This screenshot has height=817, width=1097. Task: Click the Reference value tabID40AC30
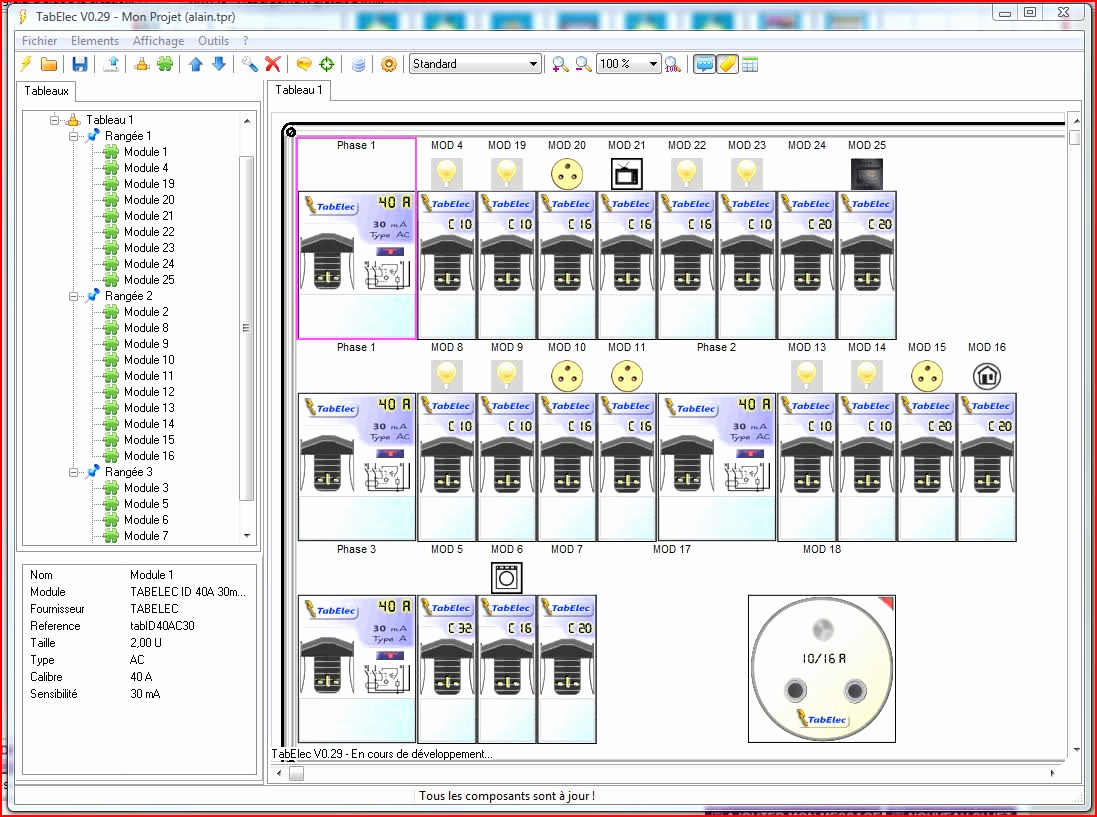tap(162, 626)
